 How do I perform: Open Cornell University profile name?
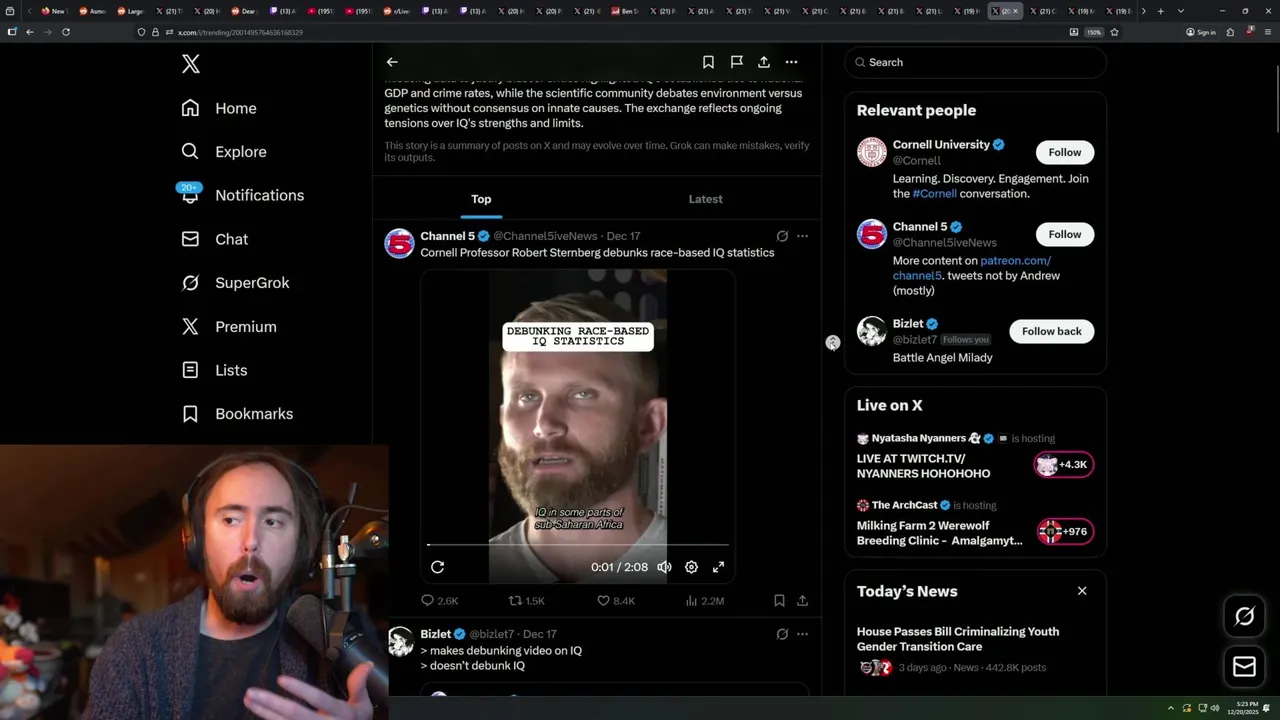[941, 145]
